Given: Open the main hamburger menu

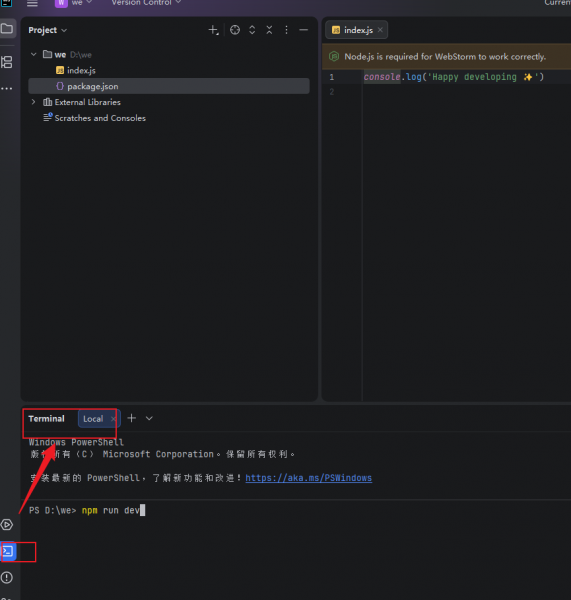Looking at the screenshot, I should pos(33,3).
